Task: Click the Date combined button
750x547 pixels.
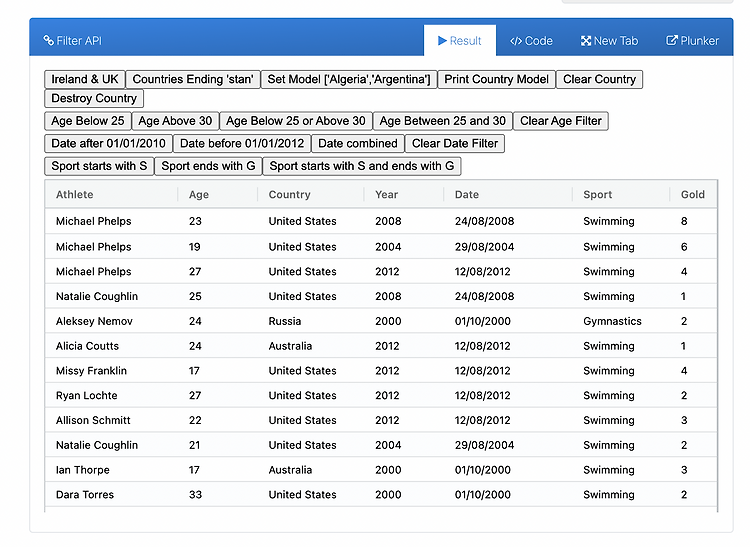Action: click(358, 143)
